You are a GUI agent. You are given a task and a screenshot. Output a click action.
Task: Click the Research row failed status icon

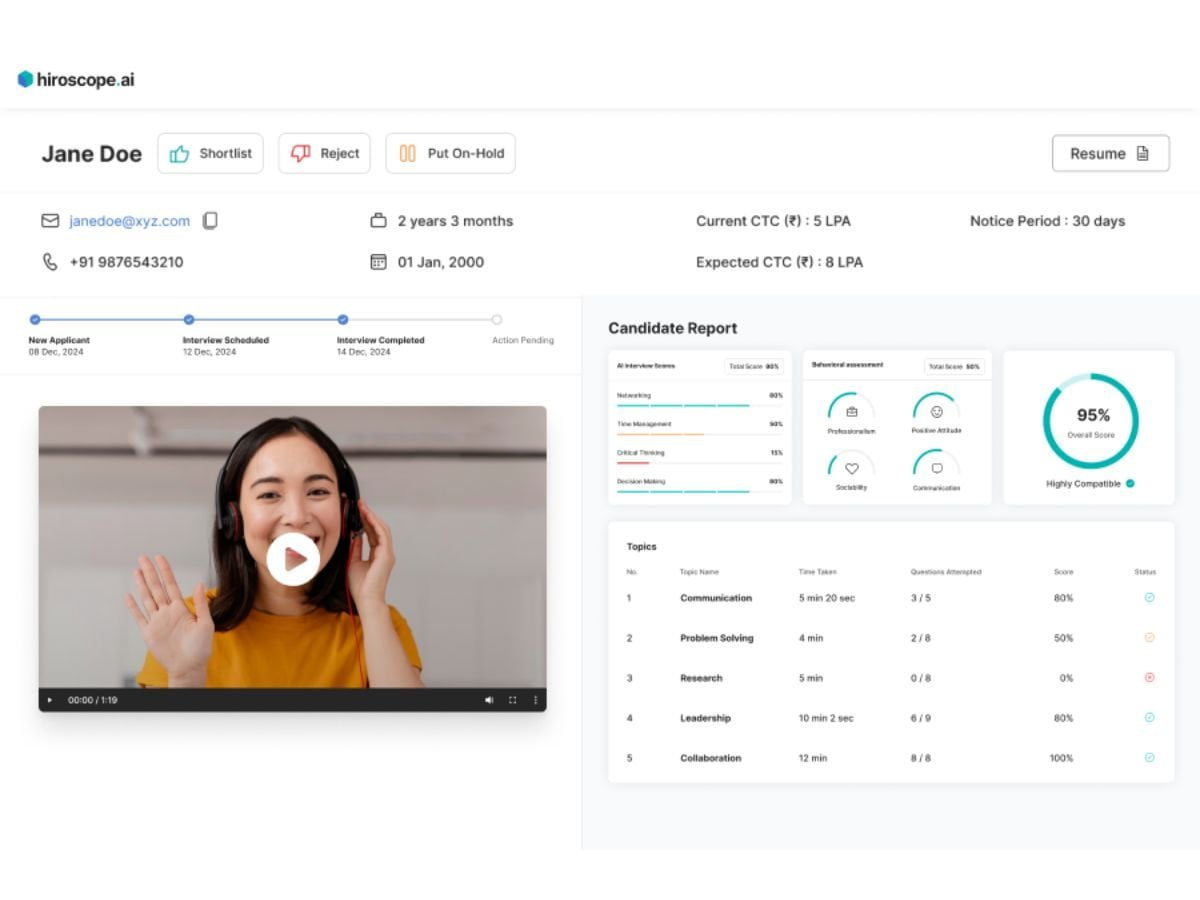pyautogui.click(x=1149, y=677)
